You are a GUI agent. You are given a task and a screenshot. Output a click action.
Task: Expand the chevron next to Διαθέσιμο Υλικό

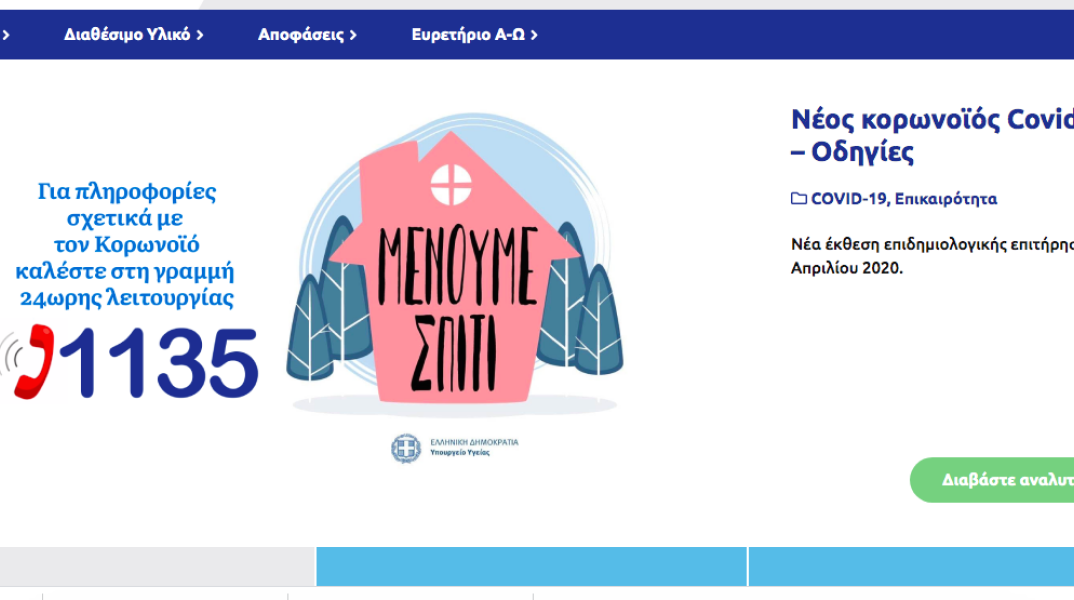200,35
